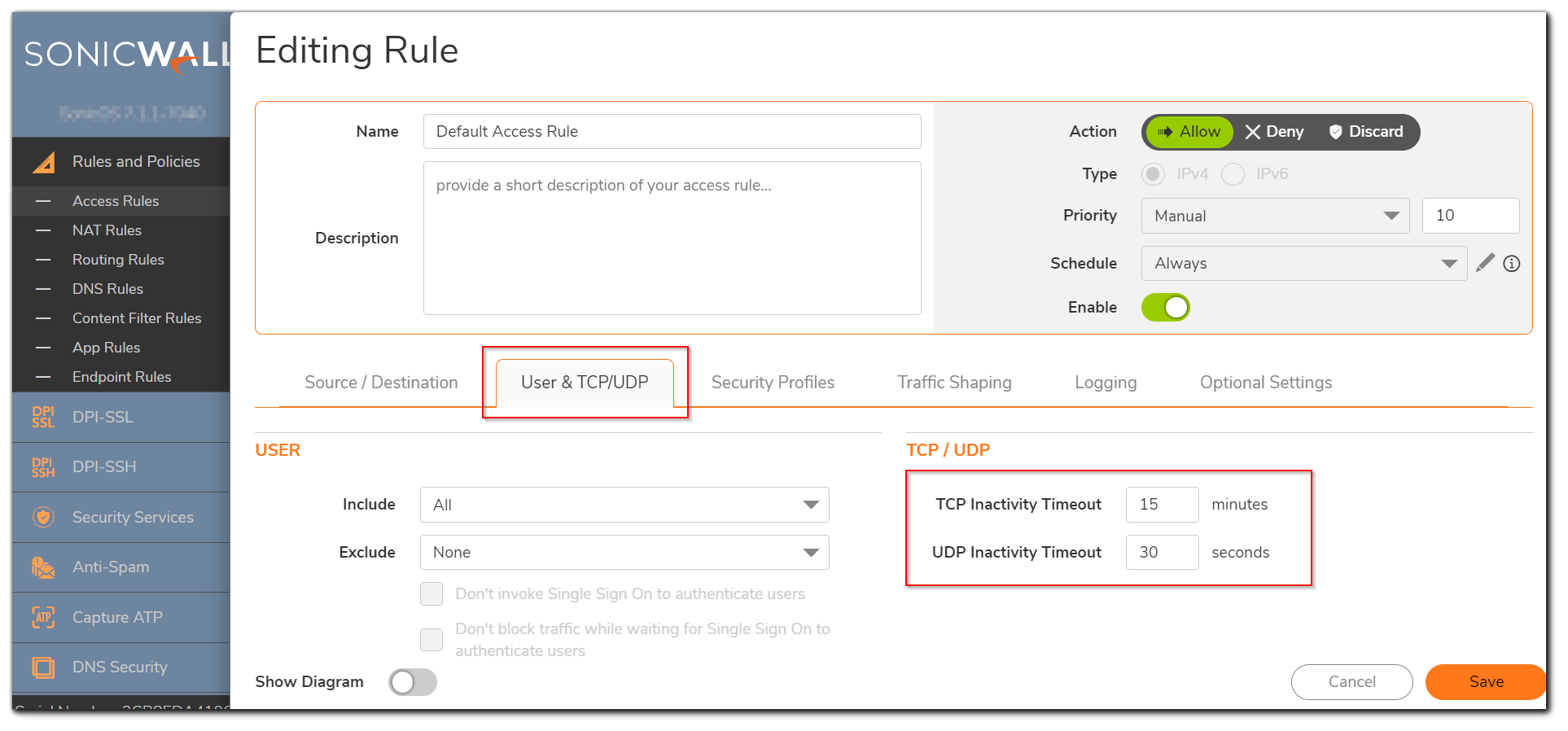Click the Security Services shield icon
This screenshot has height=731, width=1568.
click(x=43, y=517)
